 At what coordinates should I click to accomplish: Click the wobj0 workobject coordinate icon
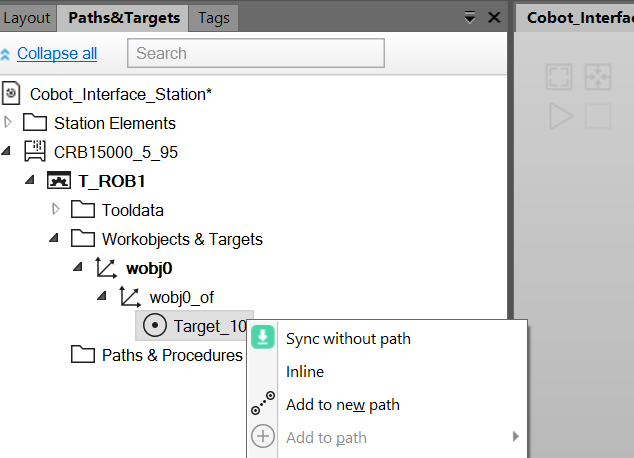click(106, 268)
